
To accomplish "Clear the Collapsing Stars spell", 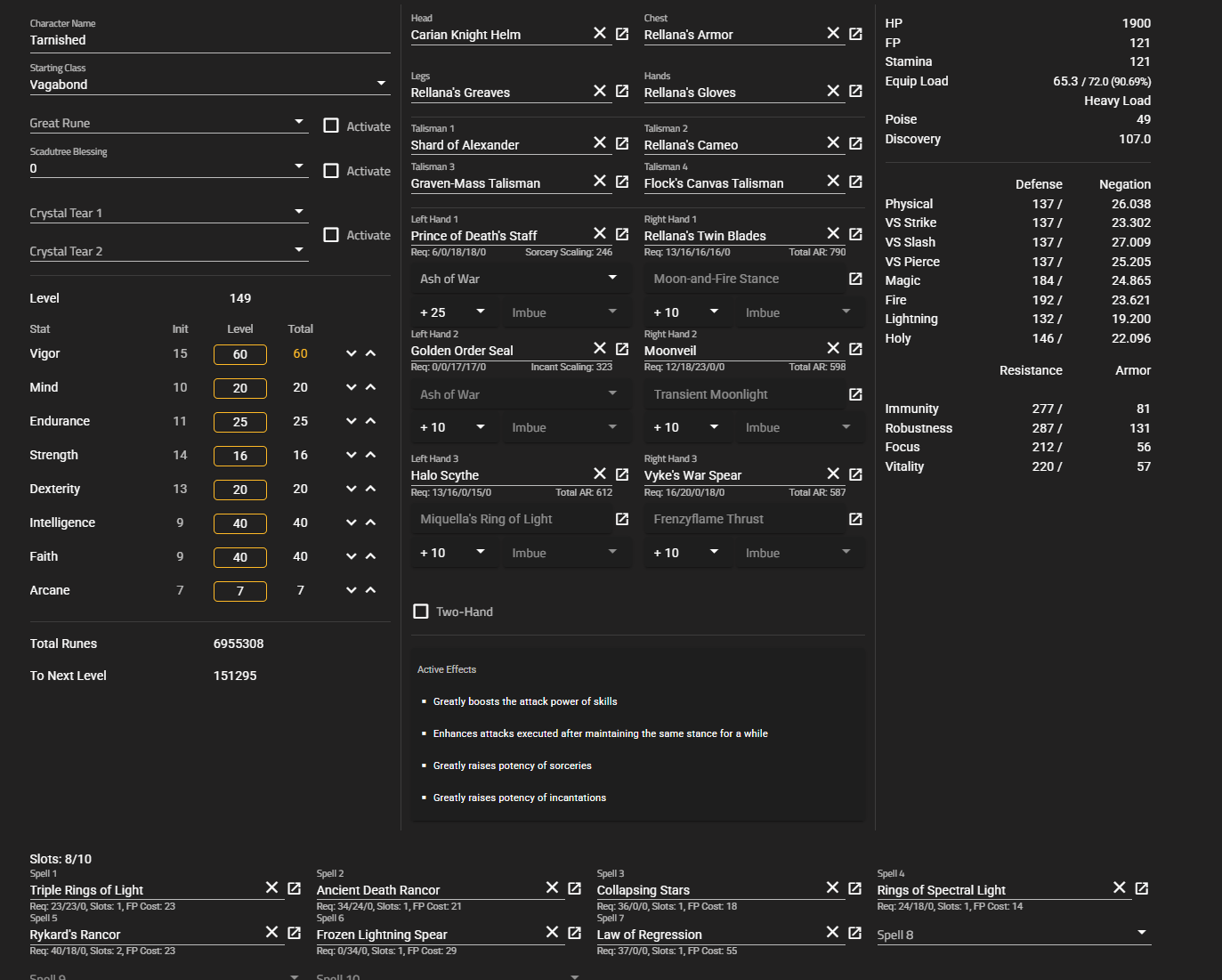I will click(833, 887).
